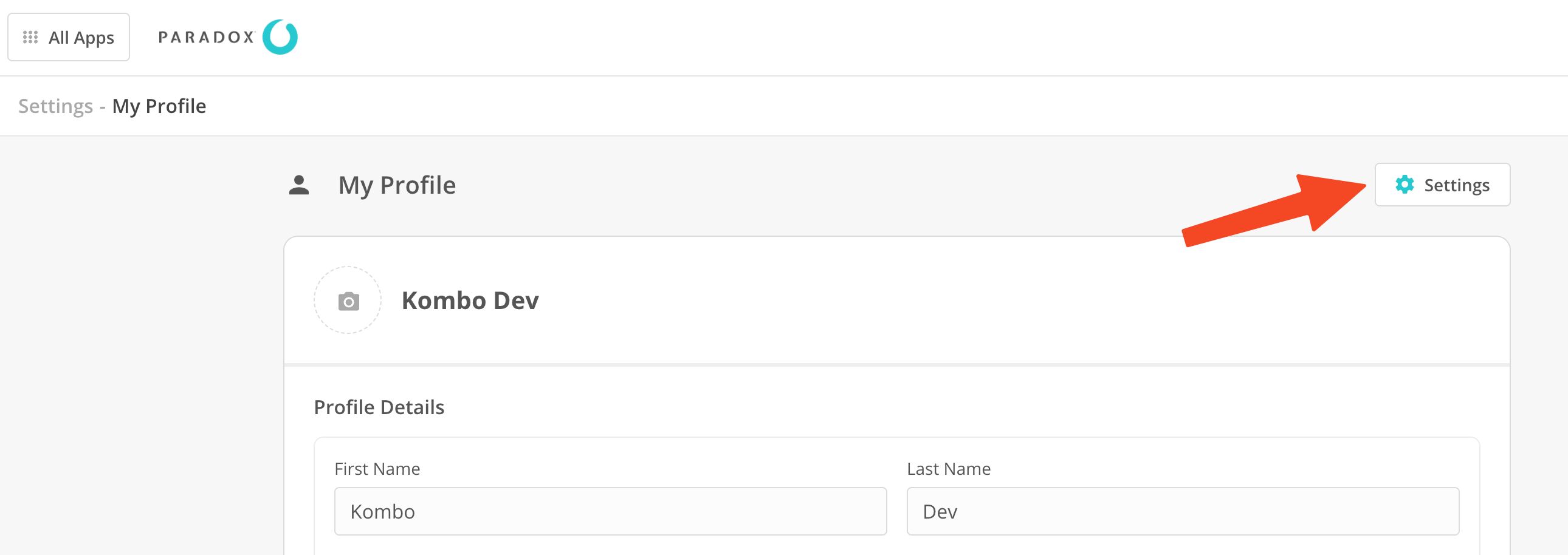This screenshot has width=1568, height=555.
Task: Click the camera icon to upload photo
Action: [348, 301]
